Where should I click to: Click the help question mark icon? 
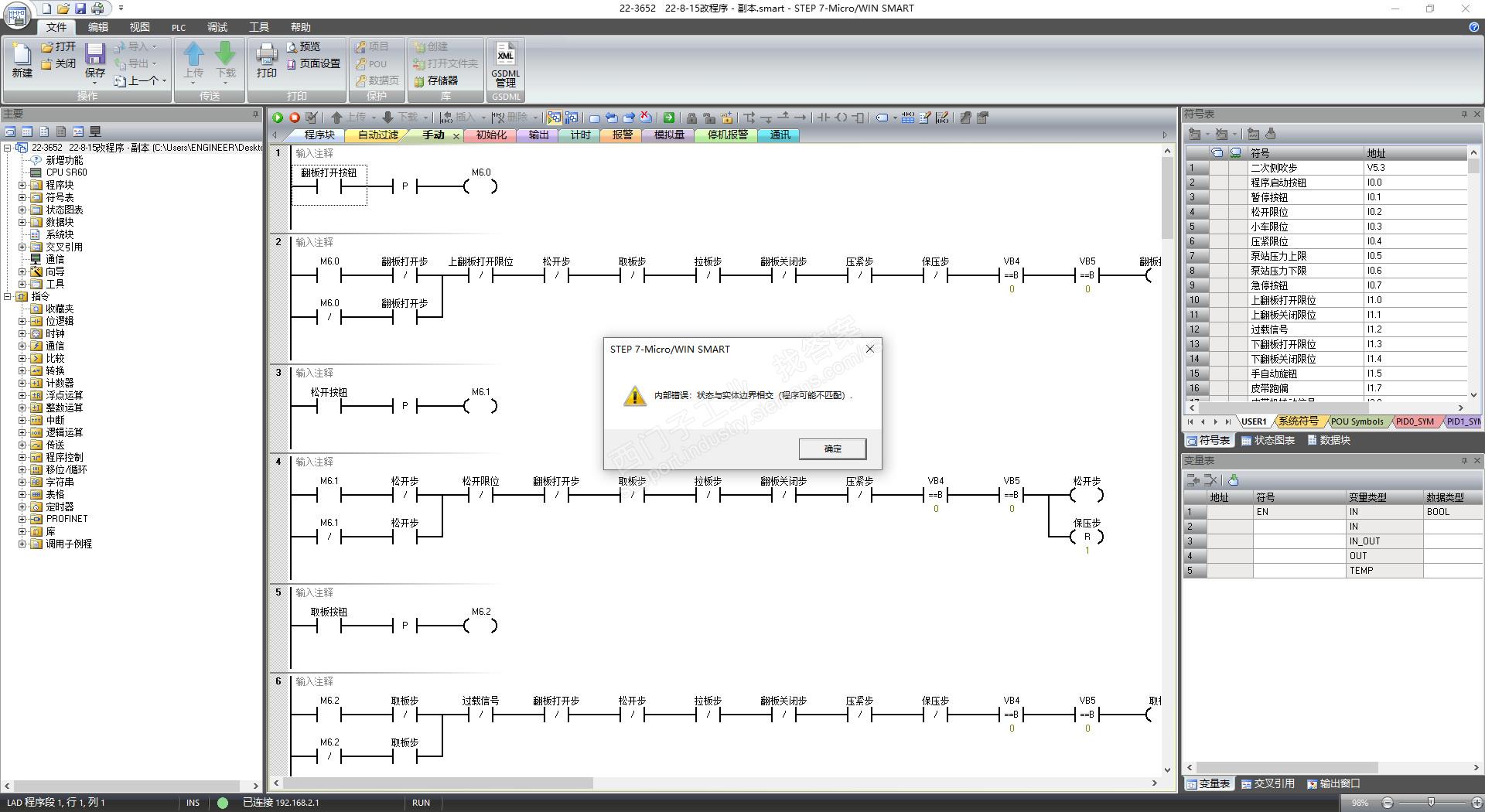pos(1473,27)
